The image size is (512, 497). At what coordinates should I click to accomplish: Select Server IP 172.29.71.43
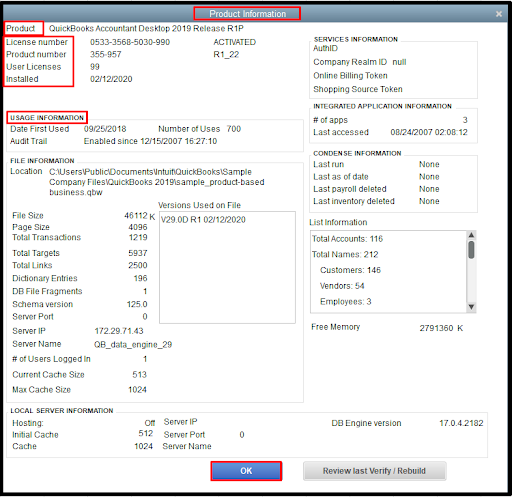click(x=119, y=331)
